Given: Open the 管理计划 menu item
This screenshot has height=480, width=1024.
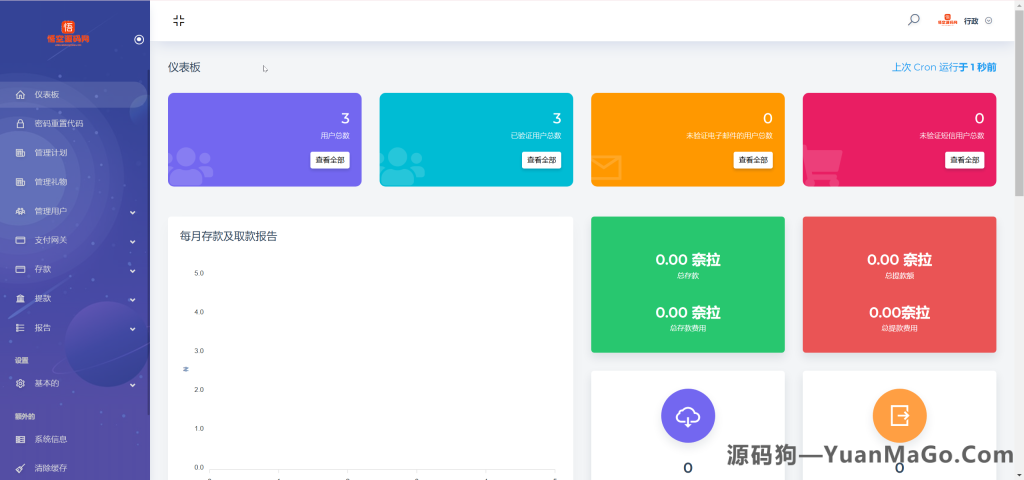Looking at the screenshot, I should [x=73, y=153].
